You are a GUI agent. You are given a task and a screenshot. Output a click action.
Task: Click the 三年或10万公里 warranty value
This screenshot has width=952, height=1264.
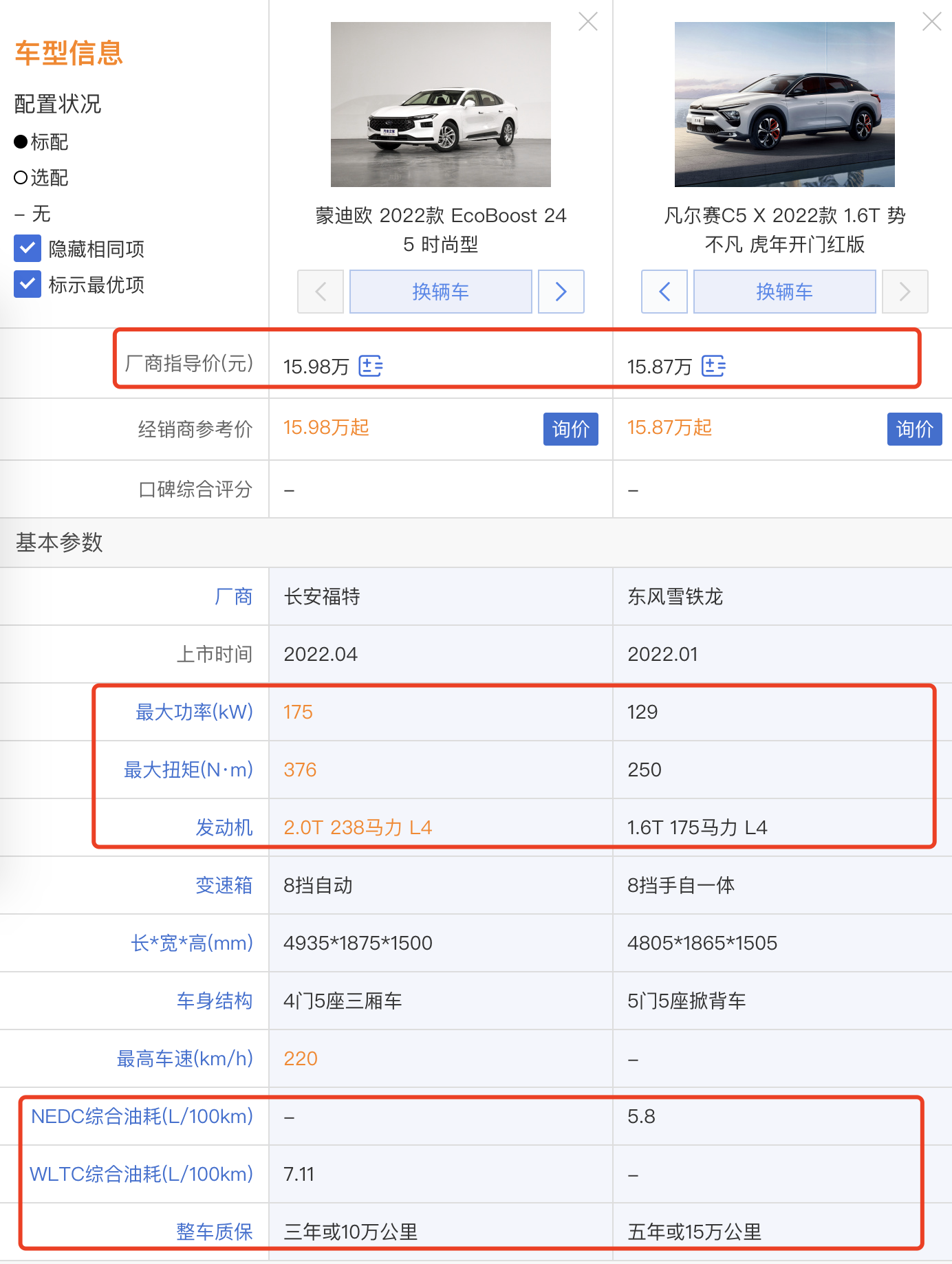[x=351, y=1232]
